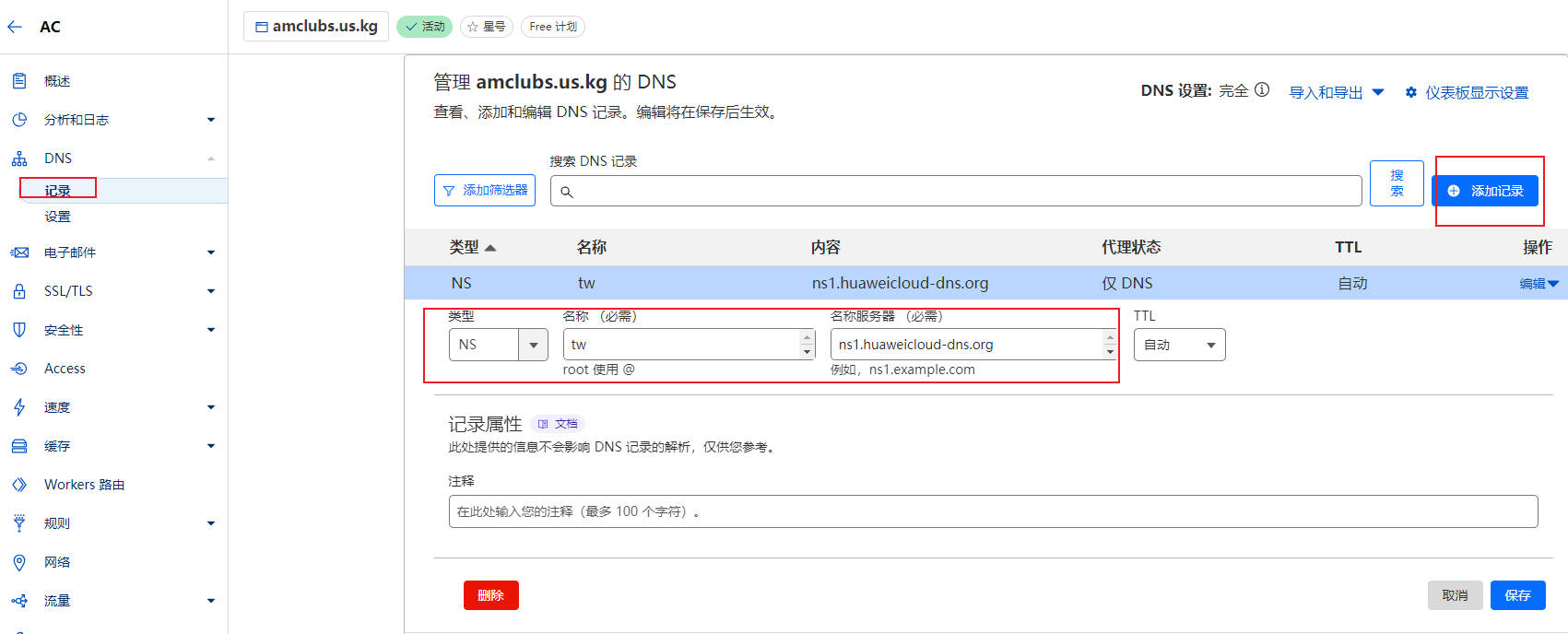Click the blue 添加记录 button

[x=1485, y=191]
